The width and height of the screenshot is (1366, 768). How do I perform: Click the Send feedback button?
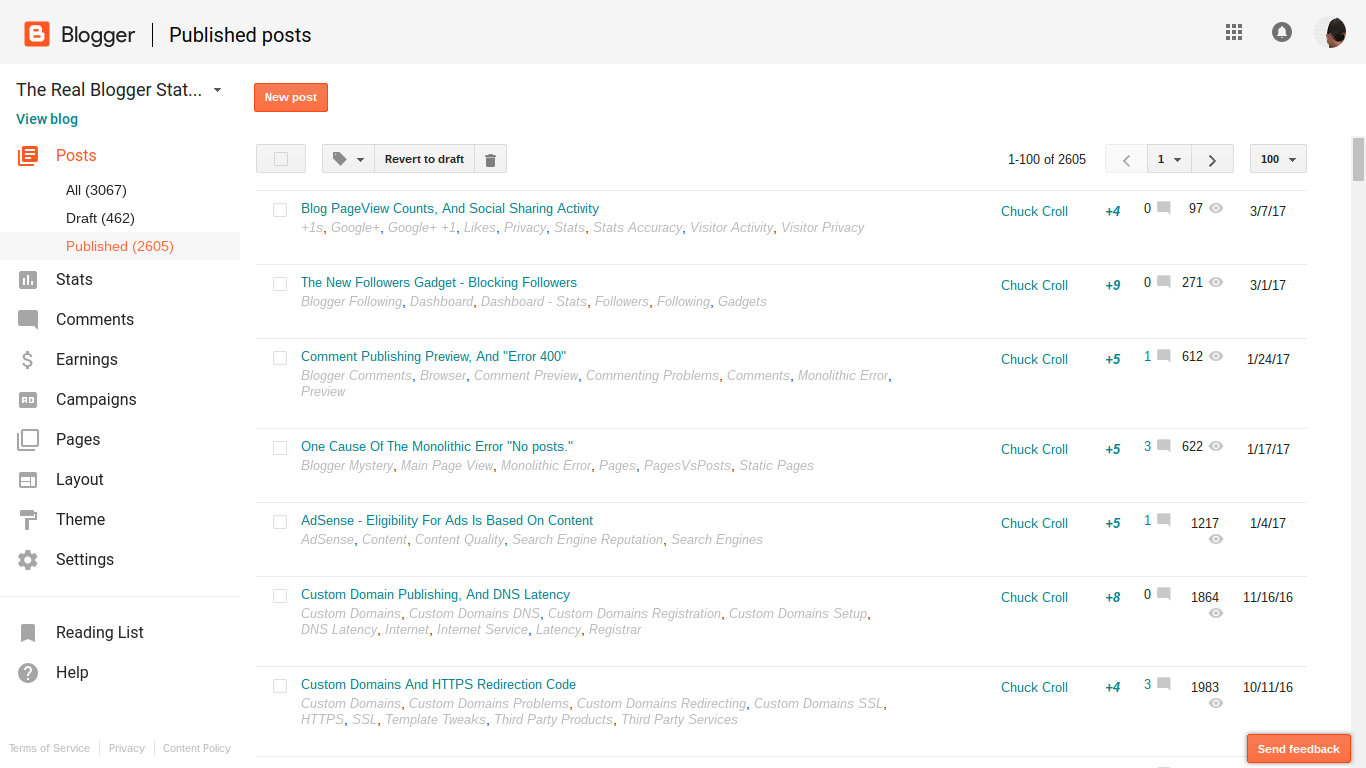[1299, 749]
